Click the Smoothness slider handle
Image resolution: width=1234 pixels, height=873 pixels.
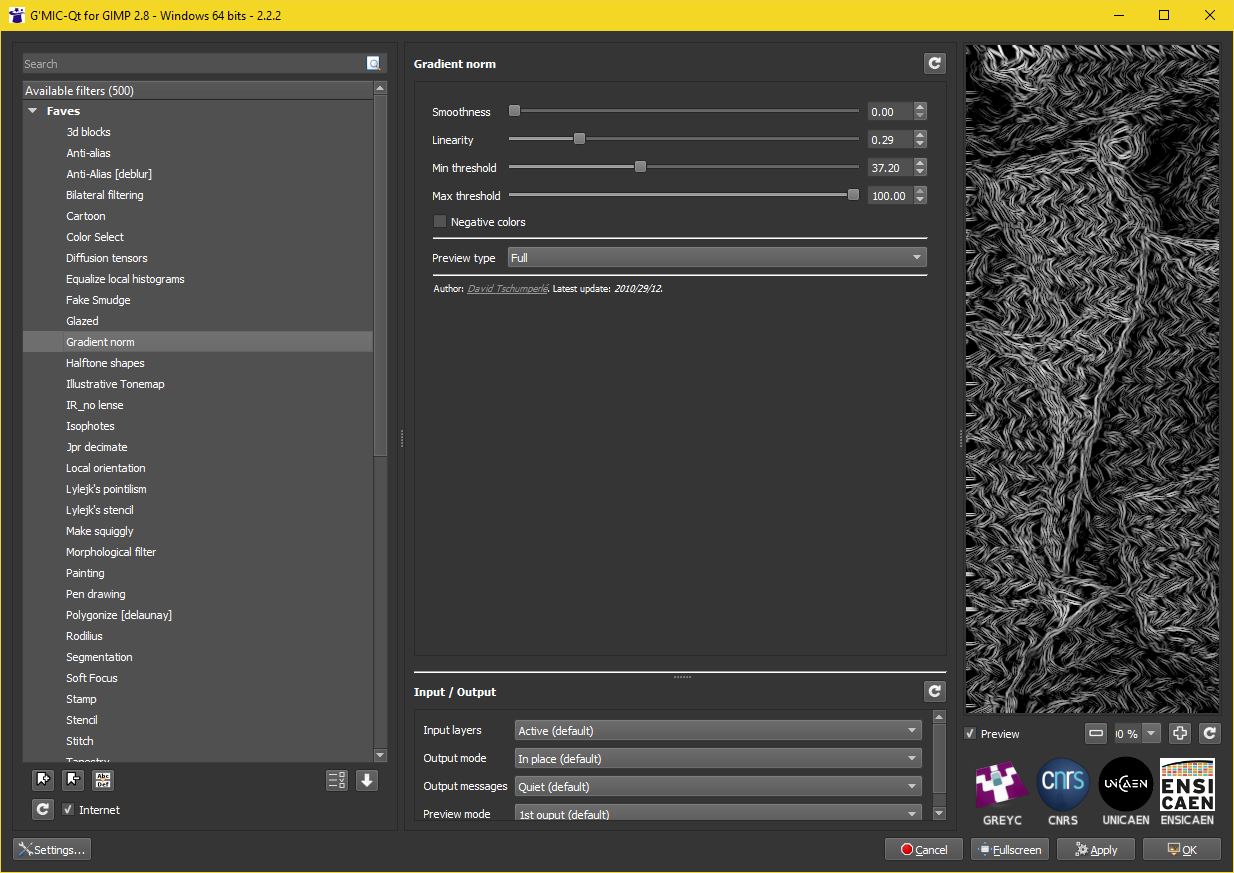pos(514,111)
